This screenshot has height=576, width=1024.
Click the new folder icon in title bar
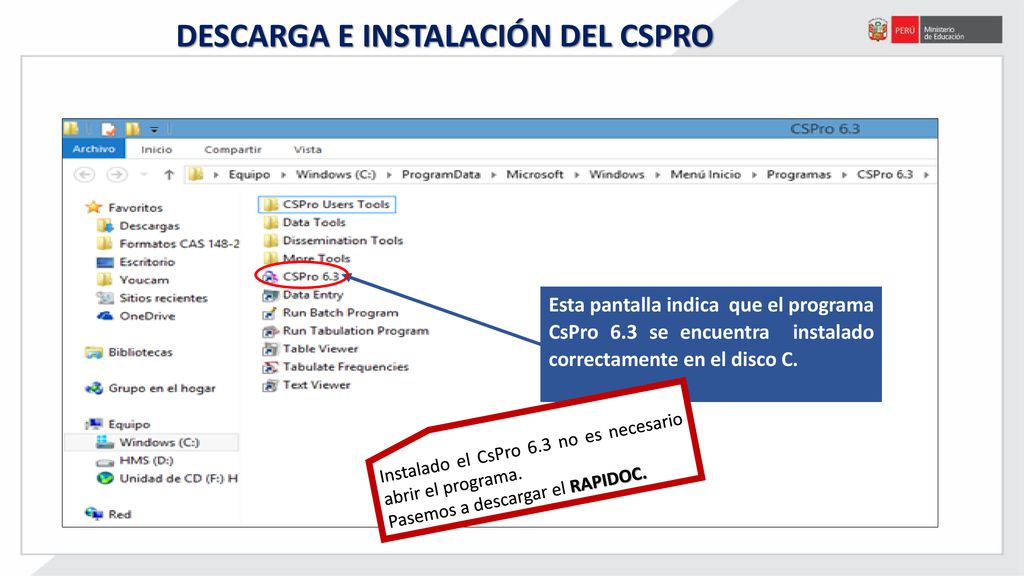(133, 129)
